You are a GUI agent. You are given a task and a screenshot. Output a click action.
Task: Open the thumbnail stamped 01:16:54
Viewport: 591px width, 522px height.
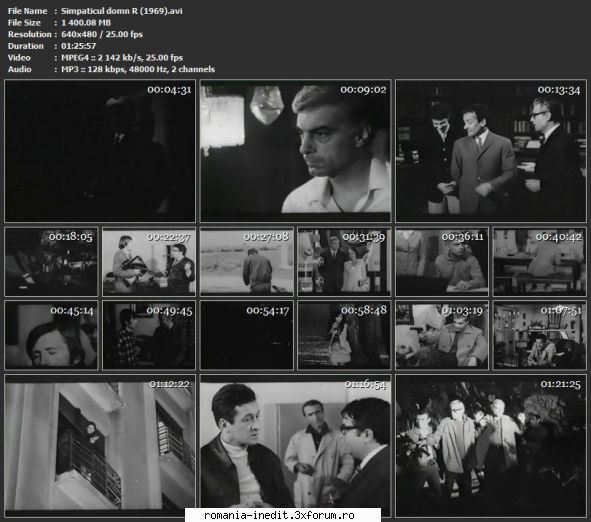(296, 445)
